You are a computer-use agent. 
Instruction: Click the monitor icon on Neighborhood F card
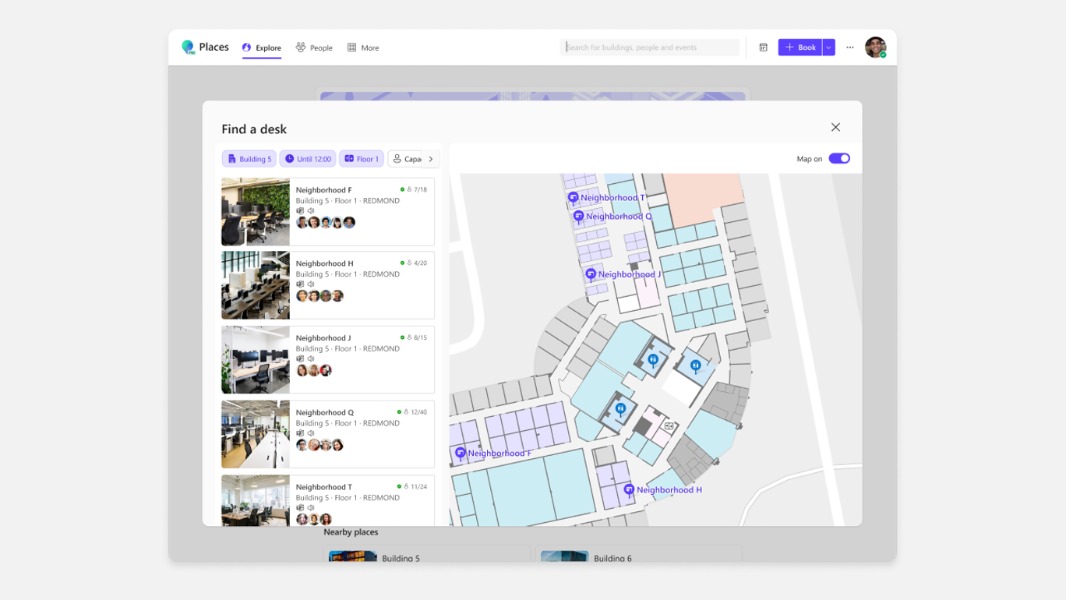[x=300, y=210]
